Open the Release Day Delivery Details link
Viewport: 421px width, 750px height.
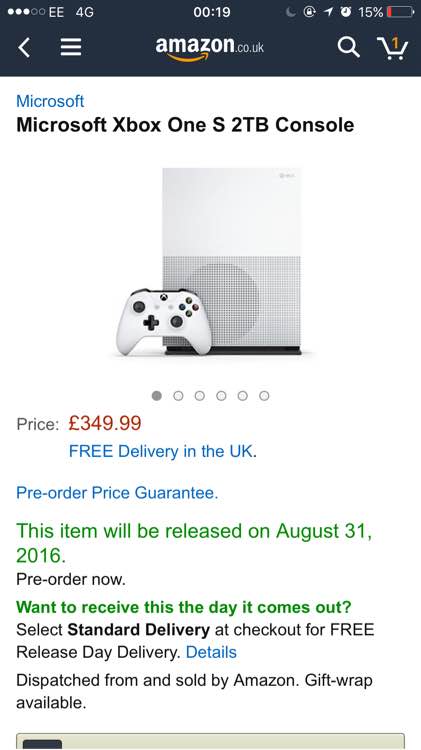(x=211, y=652)
